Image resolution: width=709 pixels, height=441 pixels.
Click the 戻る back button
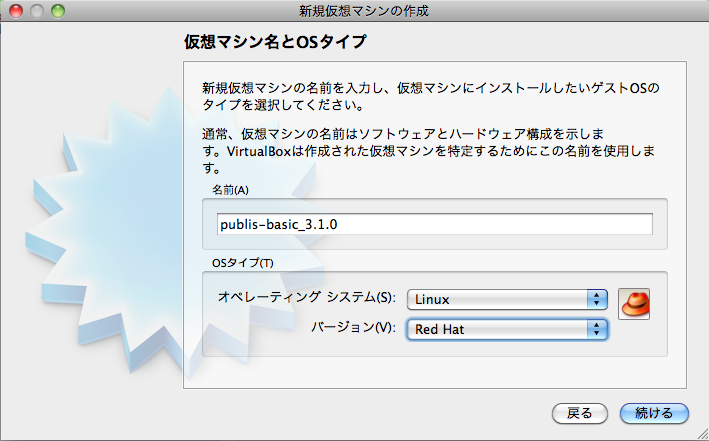click(580, 413)
